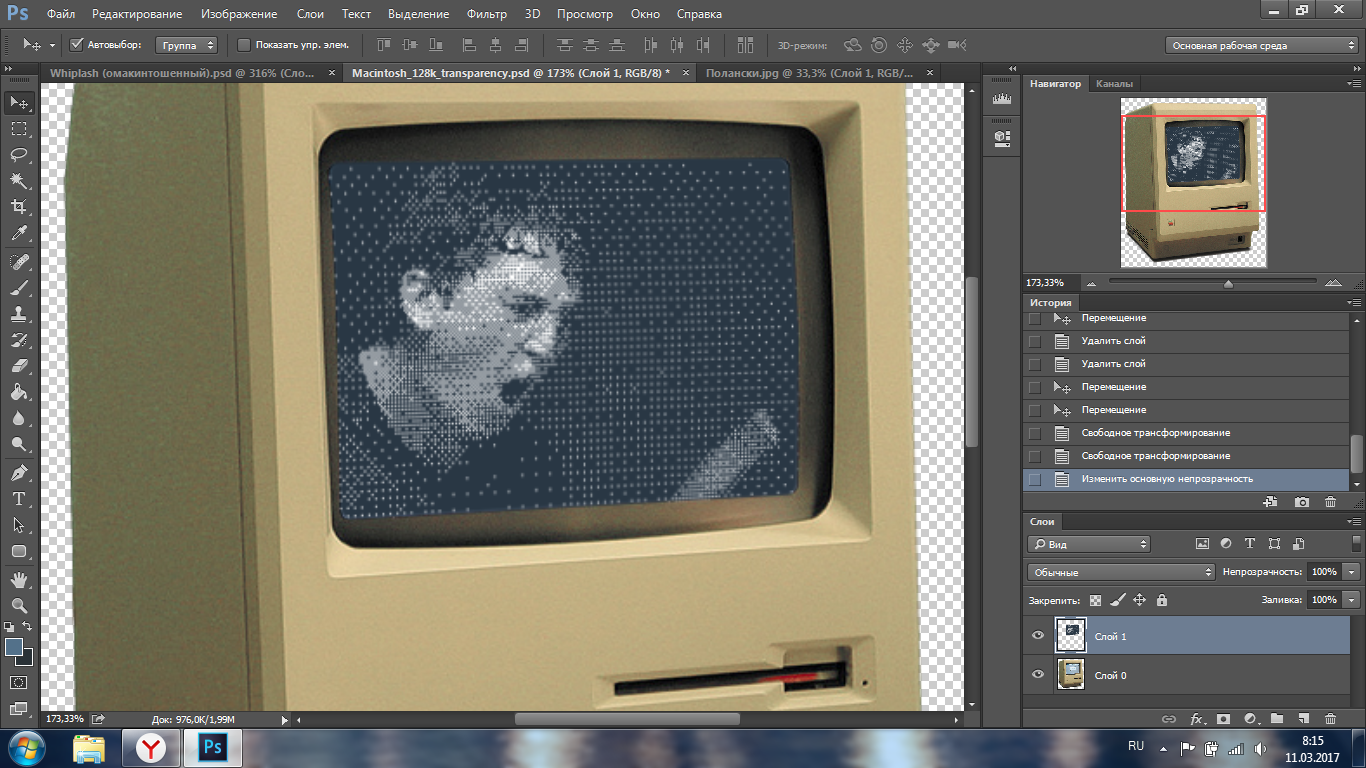Select the Paint Bucket tool
The image size is (1366, 768).
(x=19, y=392)
